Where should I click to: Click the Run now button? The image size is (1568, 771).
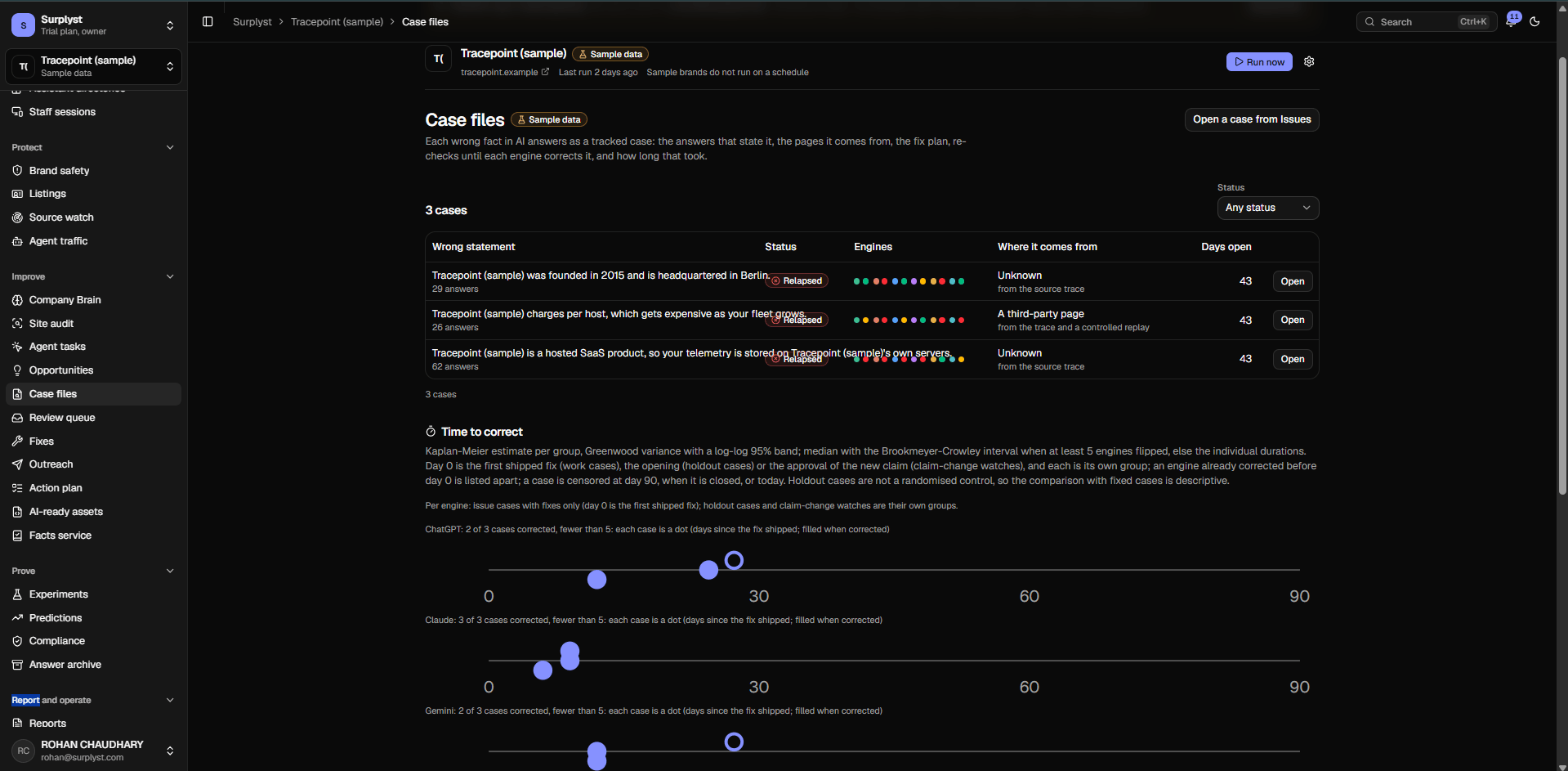click(1259, 62)
